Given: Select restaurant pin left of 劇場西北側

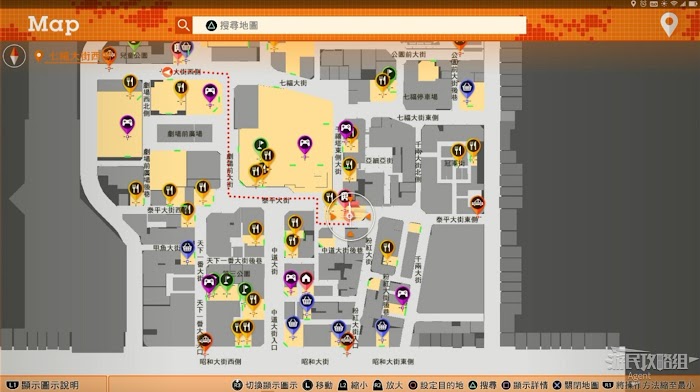Looking at the screenshot, I should (130, 83).
